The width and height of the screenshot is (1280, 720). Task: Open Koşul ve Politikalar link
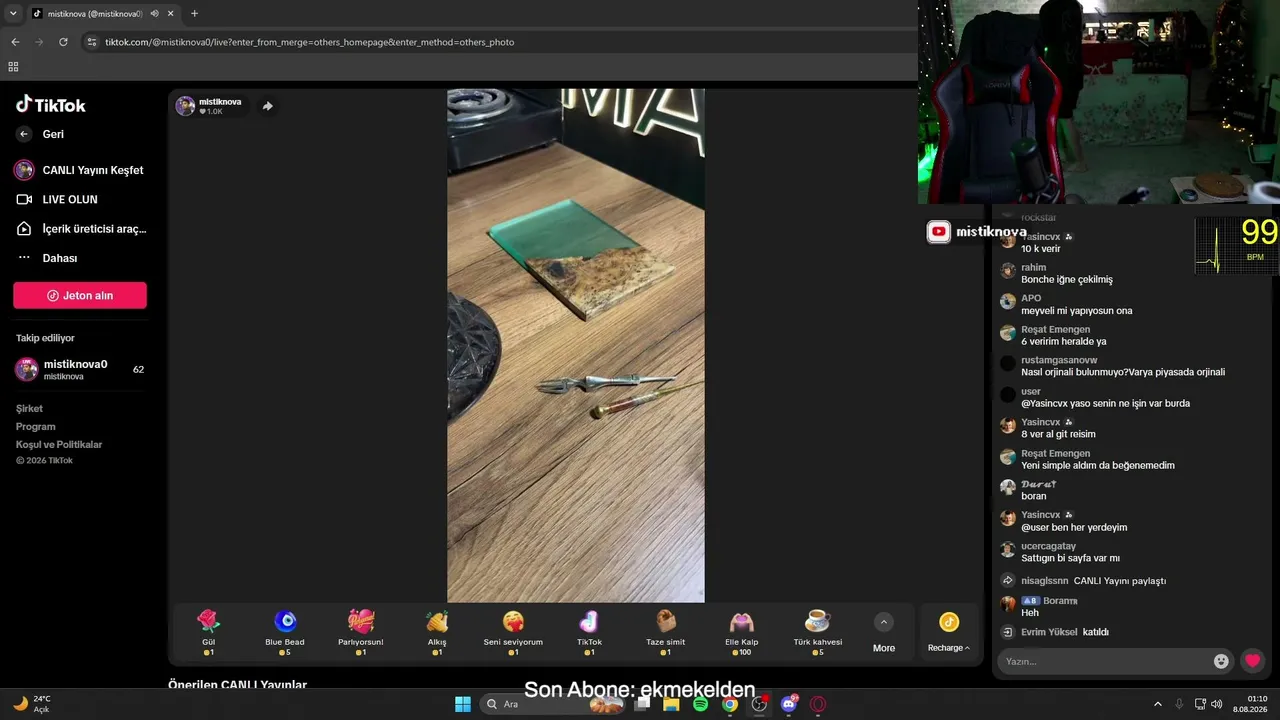click(59, 444)
